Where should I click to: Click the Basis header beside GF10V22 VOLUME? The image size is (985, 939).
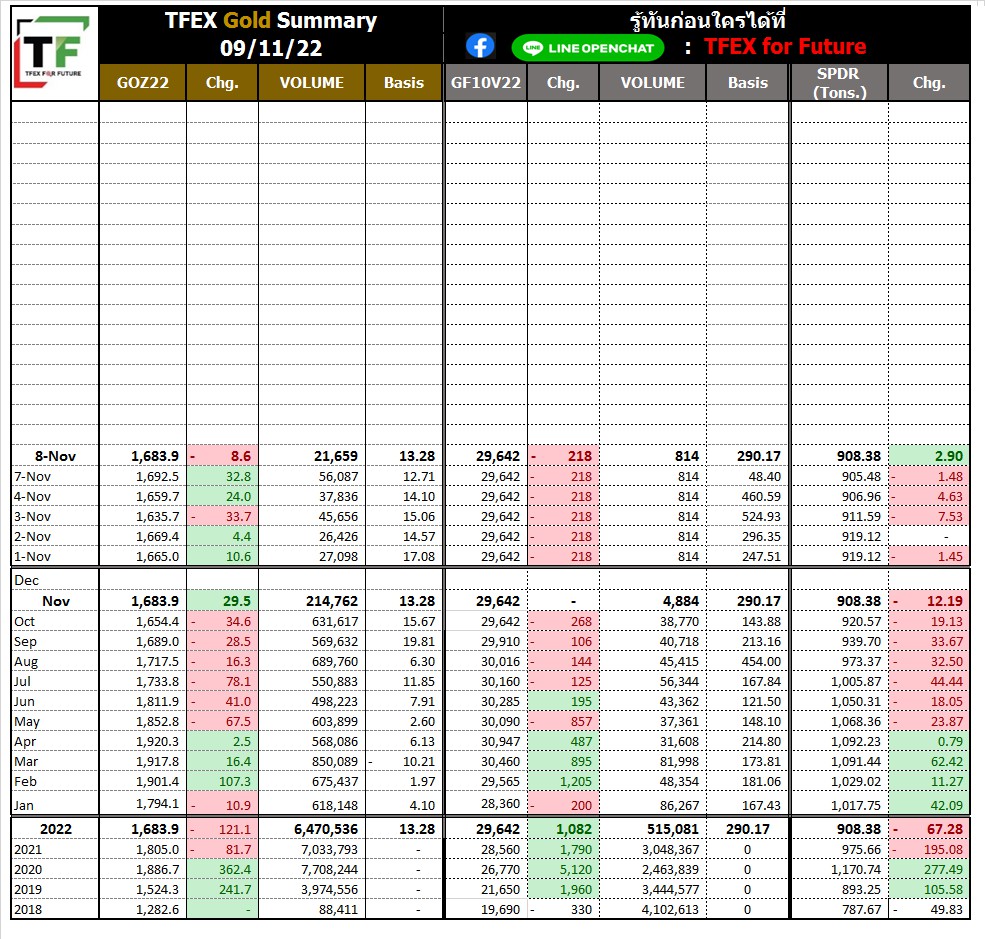748,82
